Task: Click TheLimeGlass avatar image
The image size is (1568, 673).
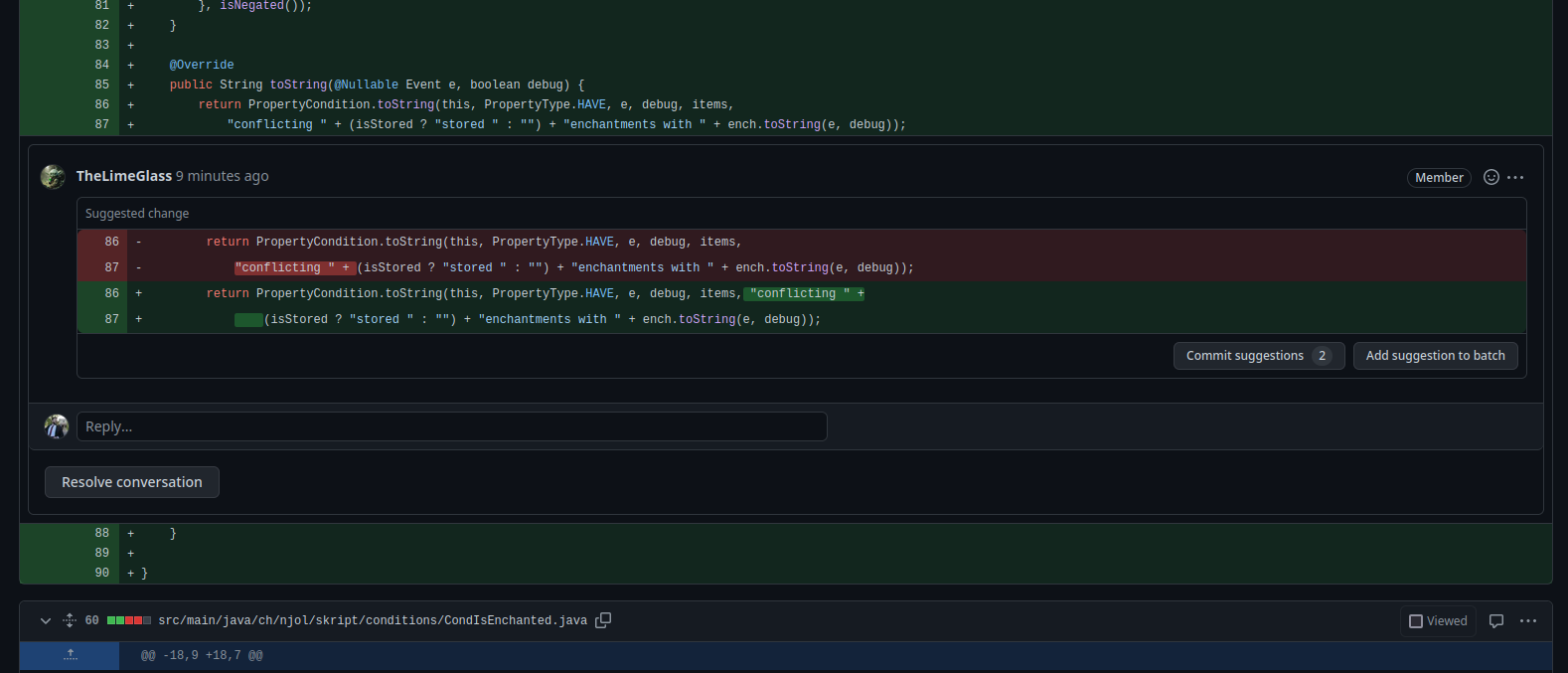Action: click(x=53, y=177)
